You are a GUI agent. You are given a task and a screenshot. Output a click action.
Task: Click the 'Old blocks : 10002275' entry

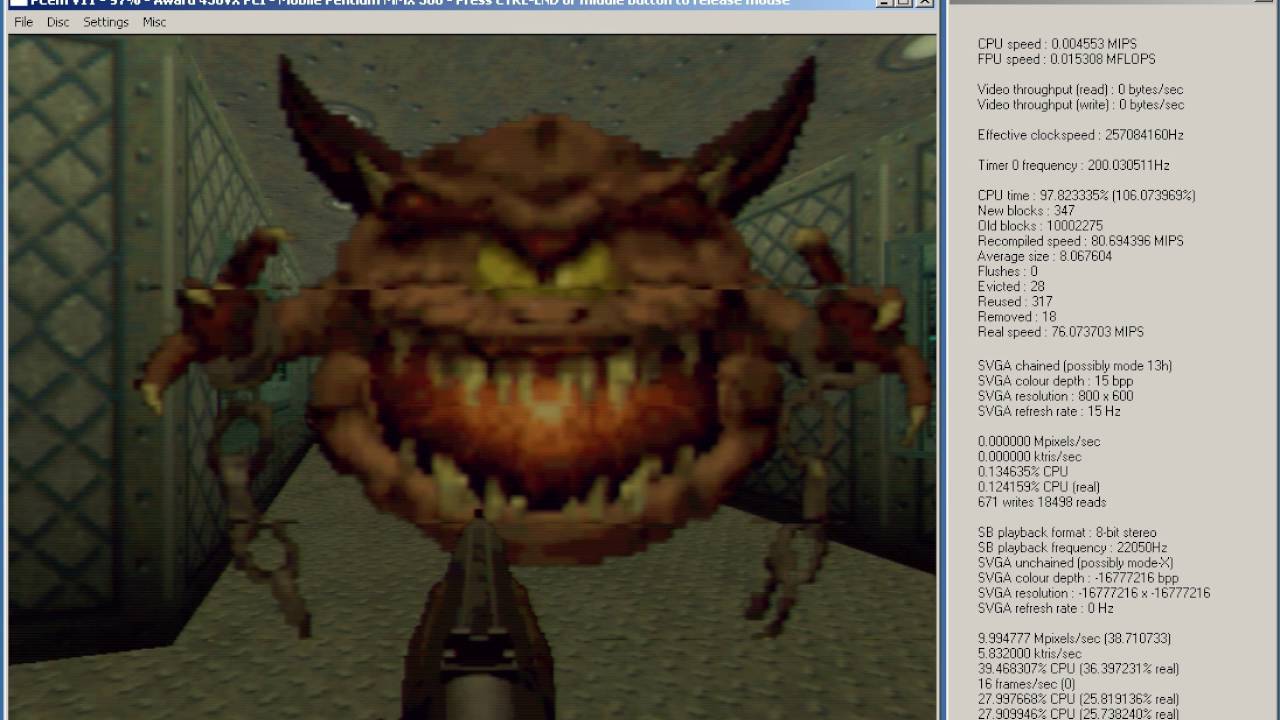(x=1040, y=226)
